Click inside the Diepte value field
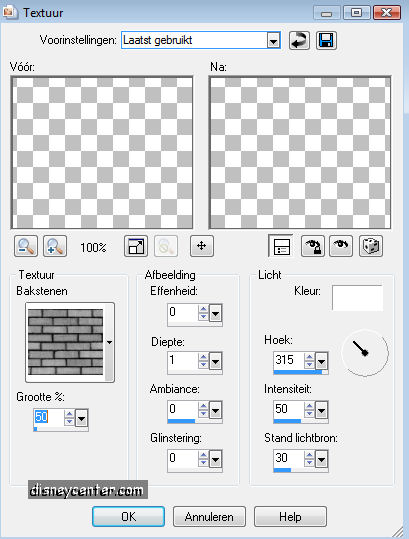 coord(182,361)
